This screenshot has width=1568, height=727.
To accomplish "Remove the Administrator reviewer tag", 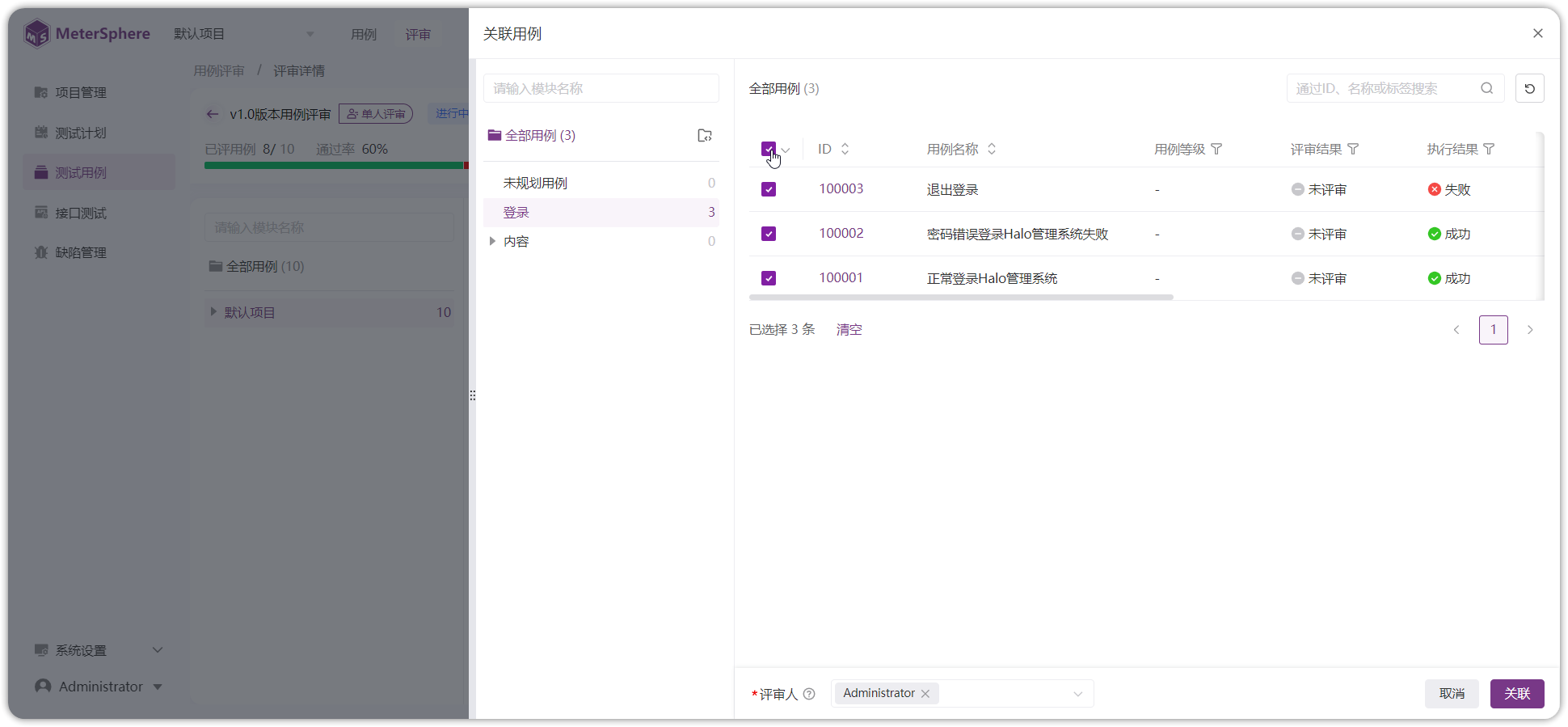I will click(925, 694).
